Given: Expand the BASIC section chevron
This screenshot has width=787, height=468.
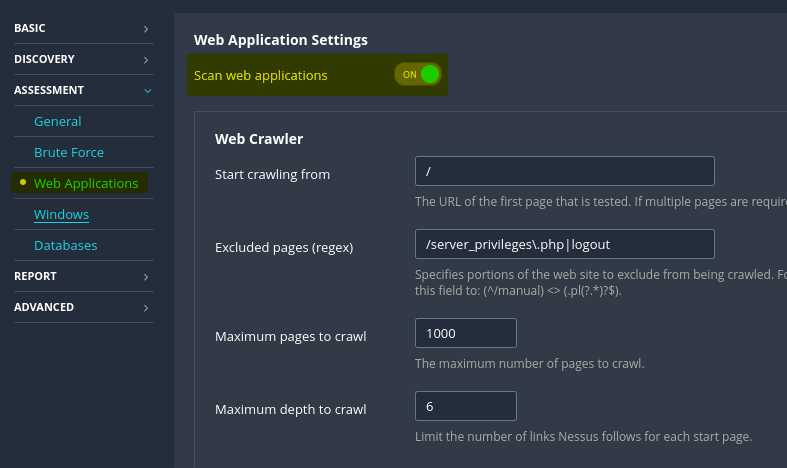Looking at the screenshot, I should (x=146, y=29).
